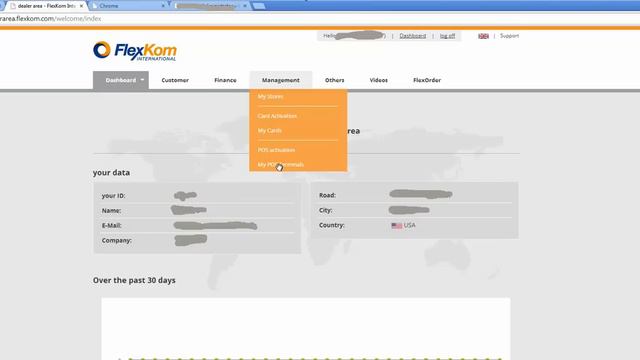Open the Videos navigation item
Image resolution: width=640 pixels, height=360 pixels.
pos(379,80)
